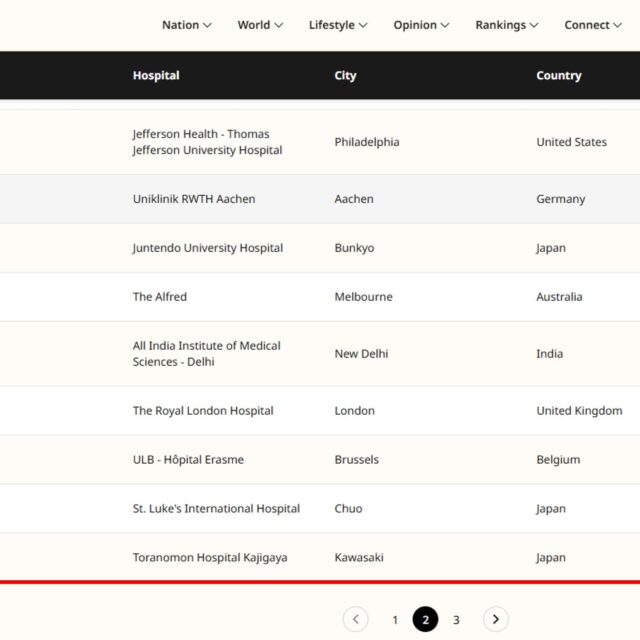The image size is (640, 640).
Task: Click the Country column header
Action: [558, 76]
